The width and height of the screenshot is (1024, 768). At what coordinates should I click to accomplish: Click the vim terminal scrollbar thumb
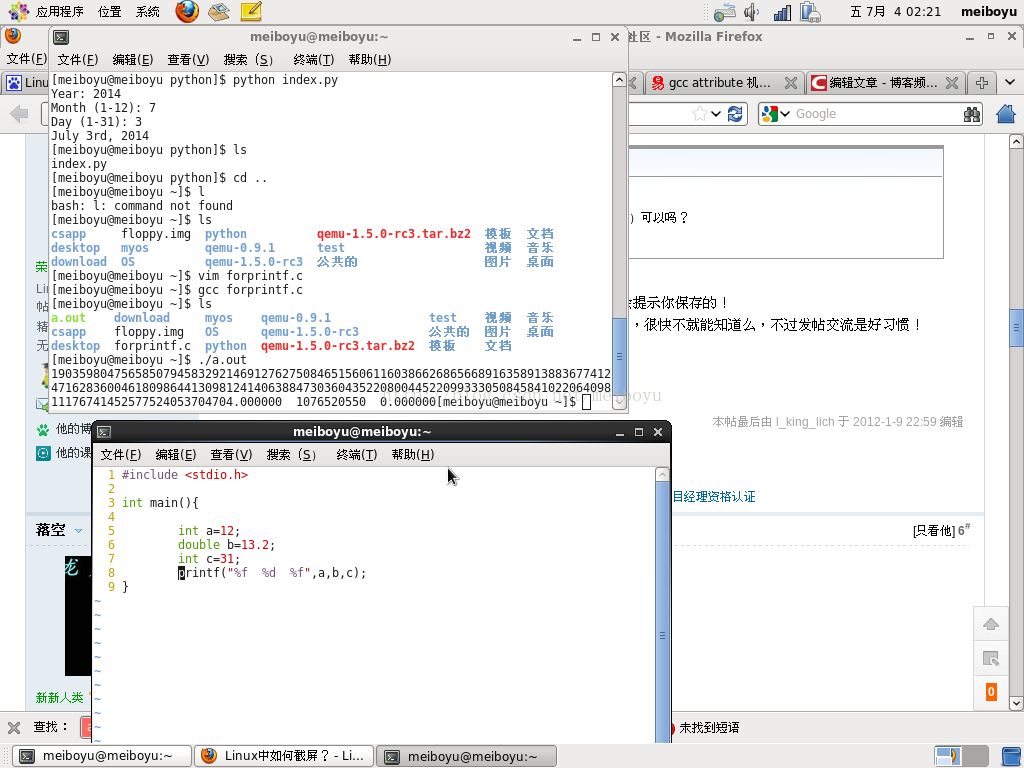pyautogui.click(x=662, y=613)
